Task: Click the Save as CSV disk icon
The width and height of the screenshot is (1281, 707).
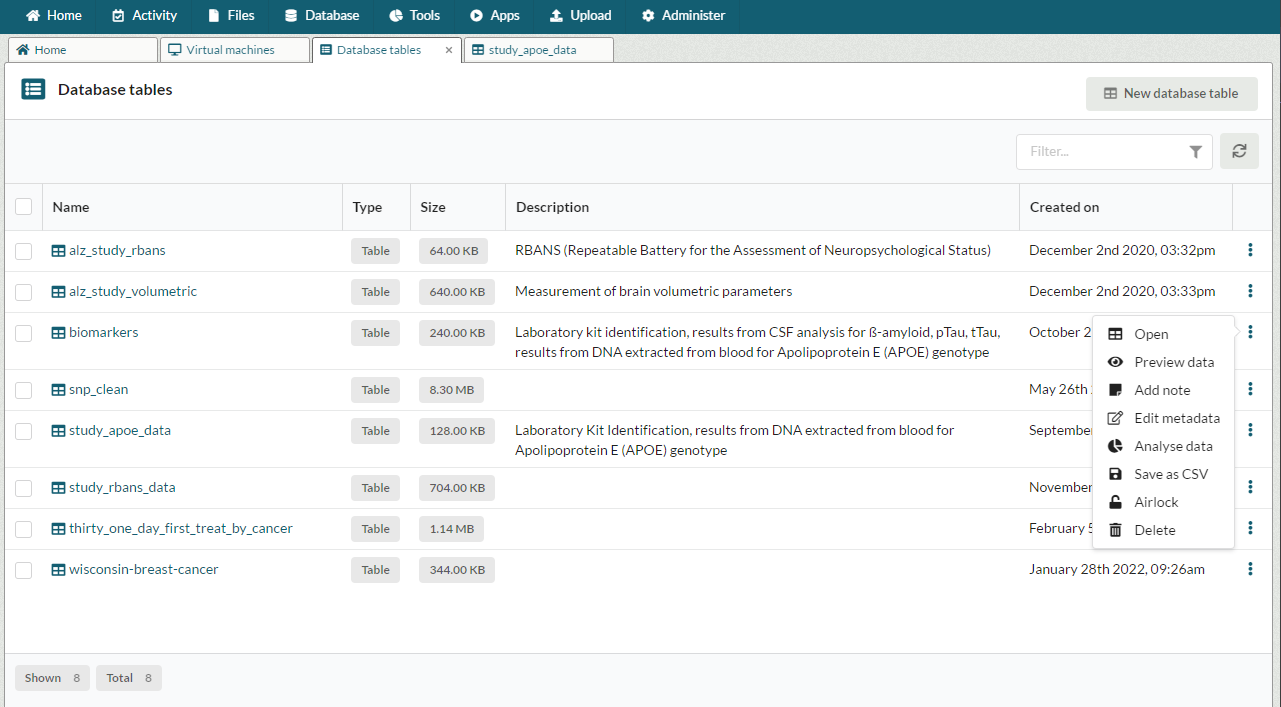Action: 1115,474
